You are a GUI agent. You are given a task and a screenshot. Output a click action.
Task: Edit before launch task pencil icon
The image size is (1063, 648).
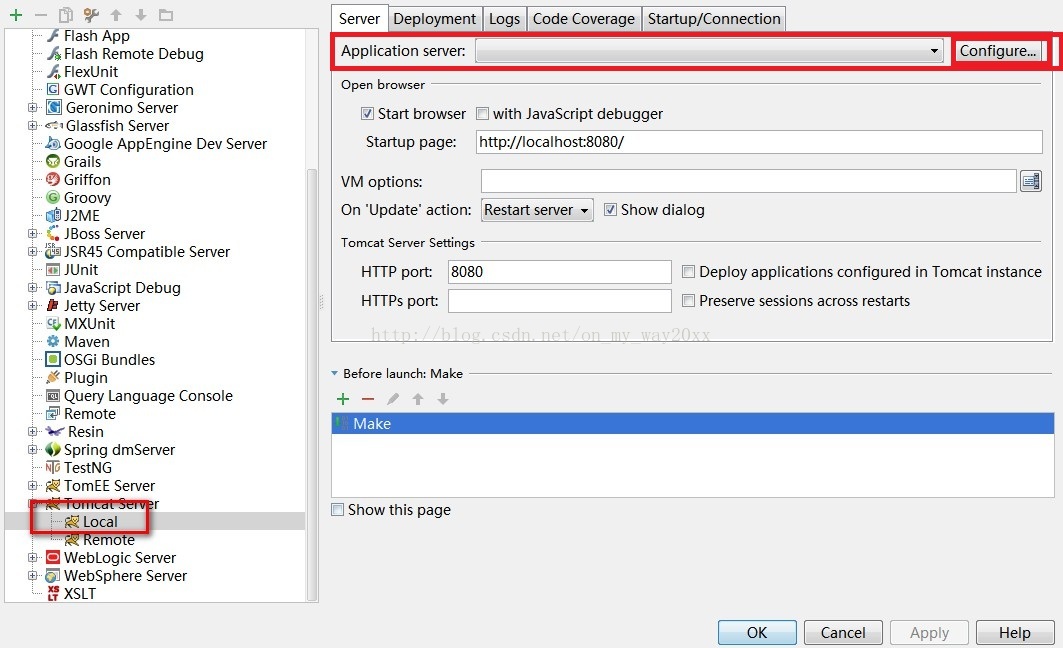point(393,399)
